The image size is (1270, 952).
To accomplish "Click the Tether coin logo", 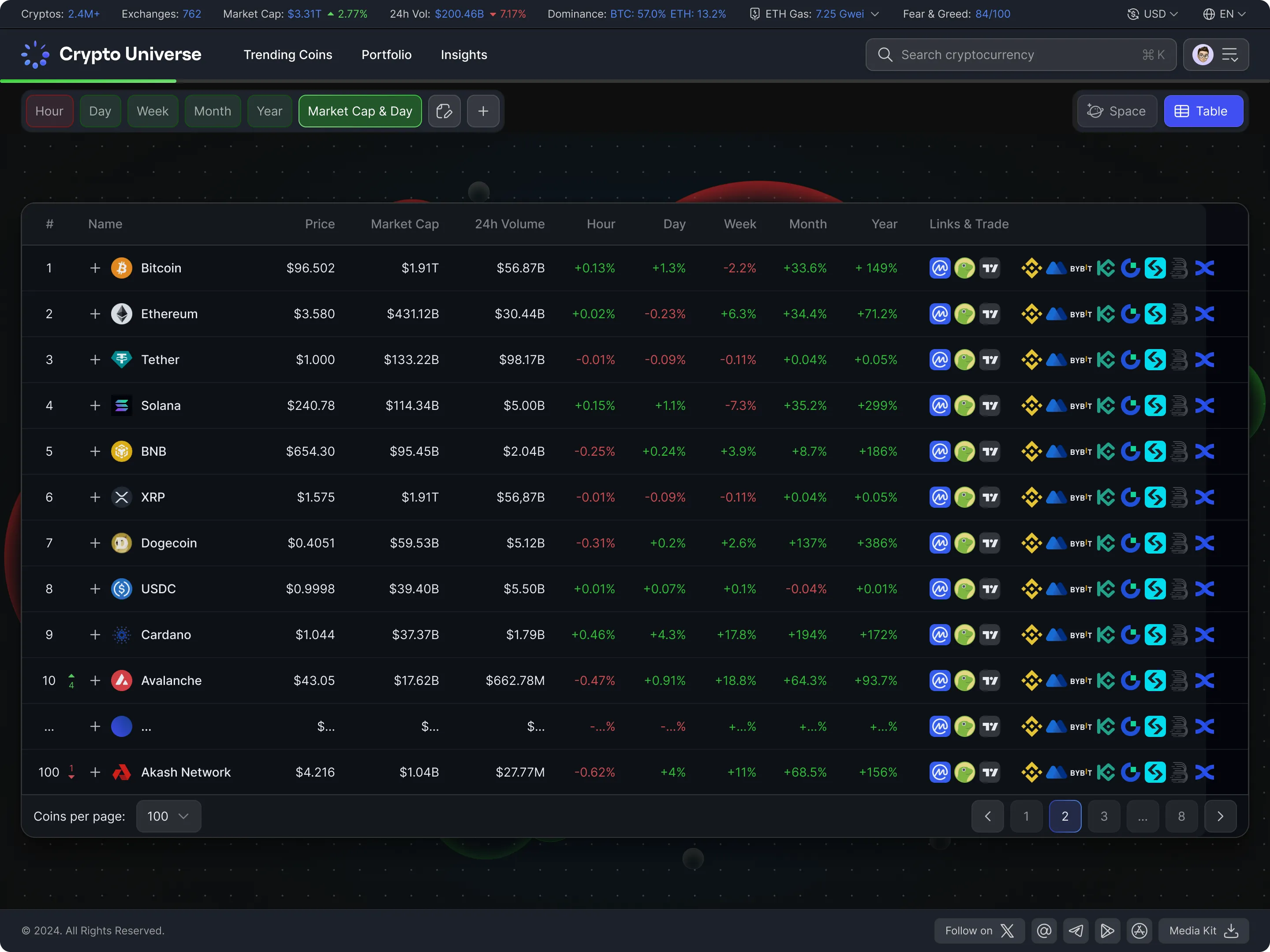I will pyautogui.click(x=121, y=360).
